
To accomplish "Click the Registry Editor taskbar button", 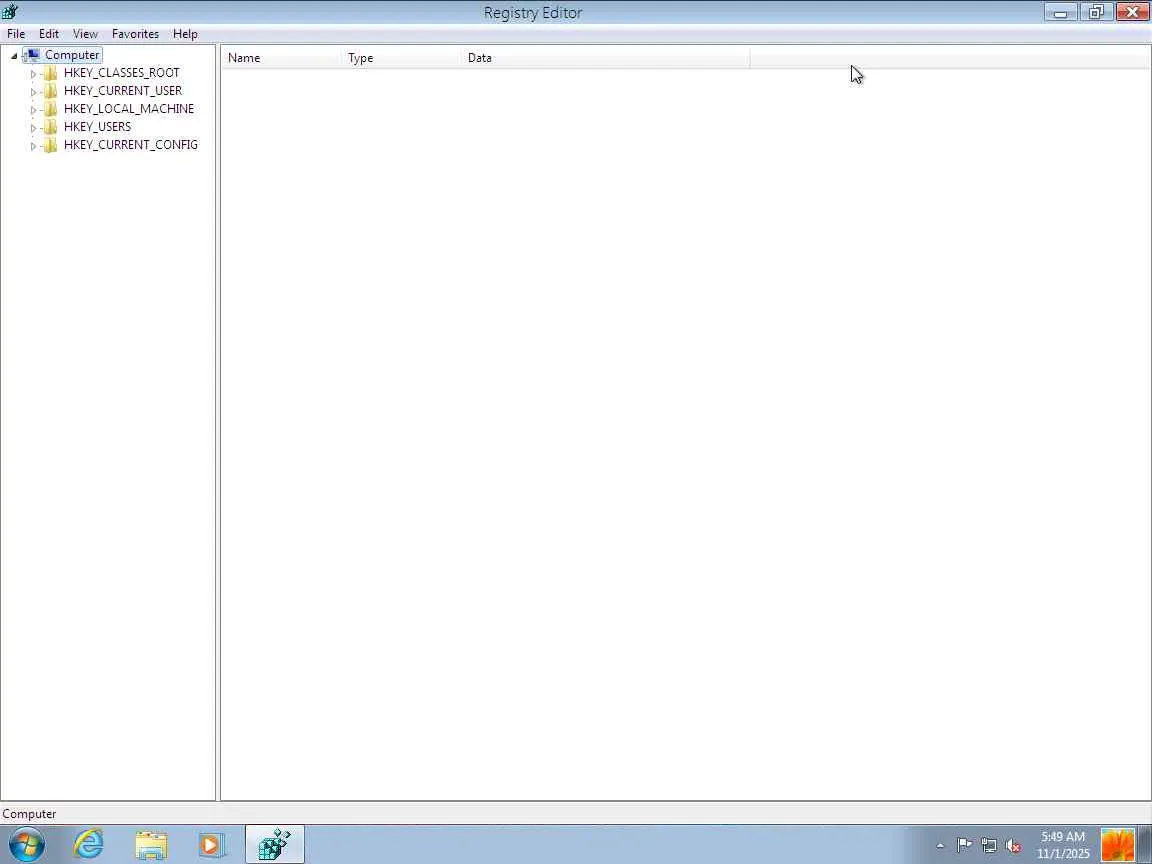I will (x=275, y=845).
